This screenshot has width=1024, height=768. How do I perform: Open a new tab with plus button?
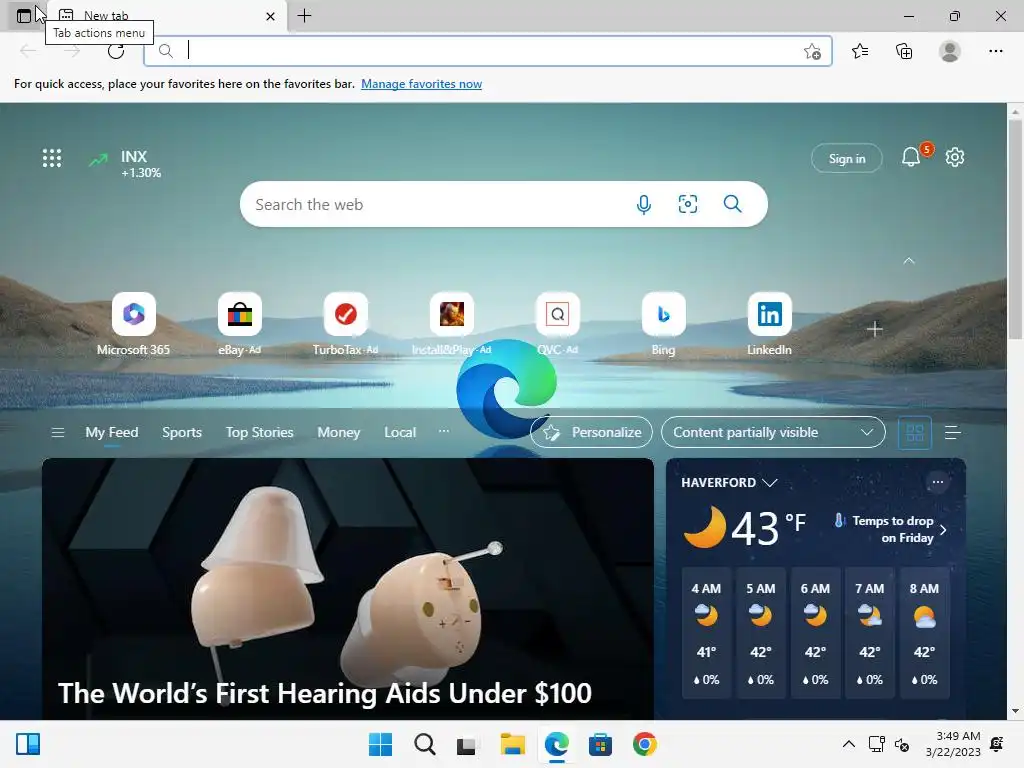[304, 16]
